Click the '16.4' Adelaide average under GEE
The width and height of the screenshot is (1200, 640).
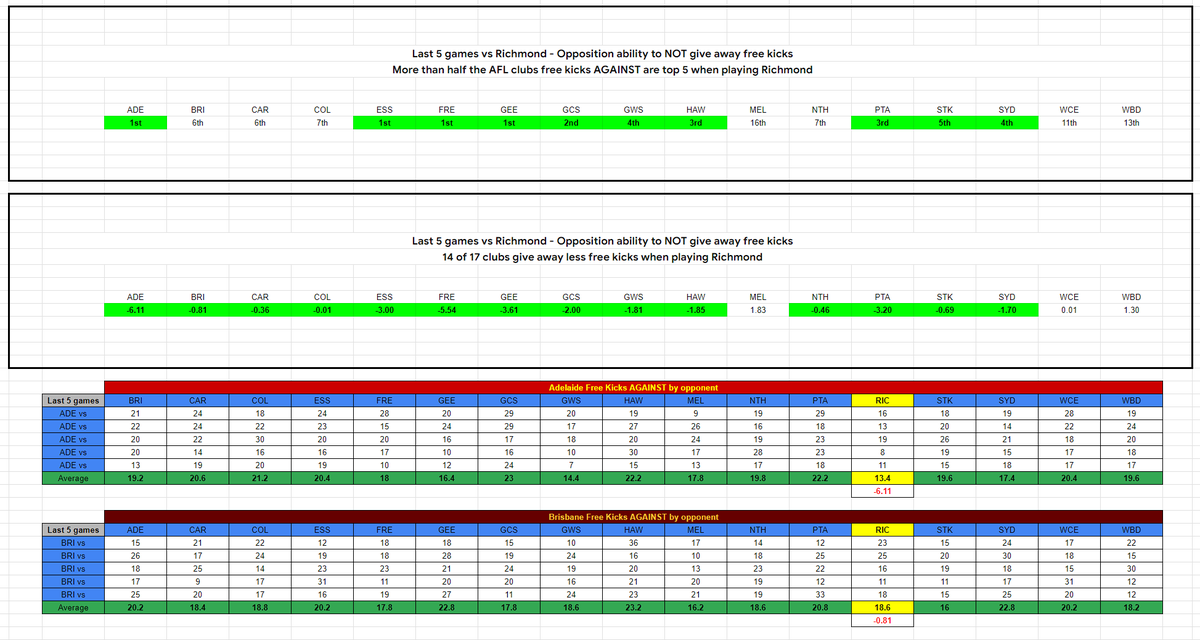[x=447, y=478]
